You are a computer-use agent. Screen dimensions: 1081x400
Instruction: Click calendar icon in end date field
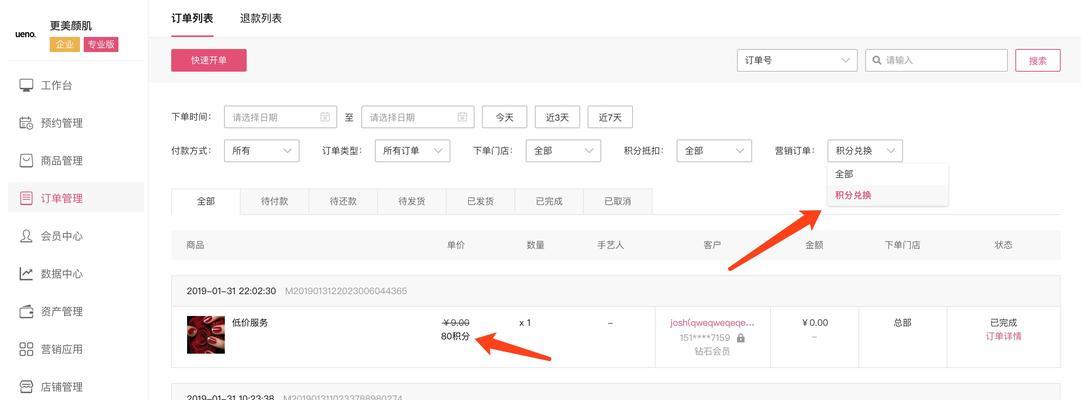point(462,117)
